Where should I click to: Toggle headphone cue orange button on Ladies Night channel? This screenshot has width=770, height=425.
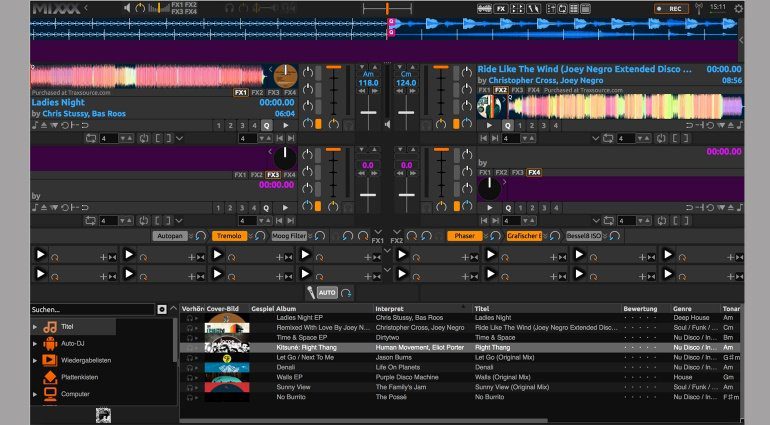coord(318,124)
